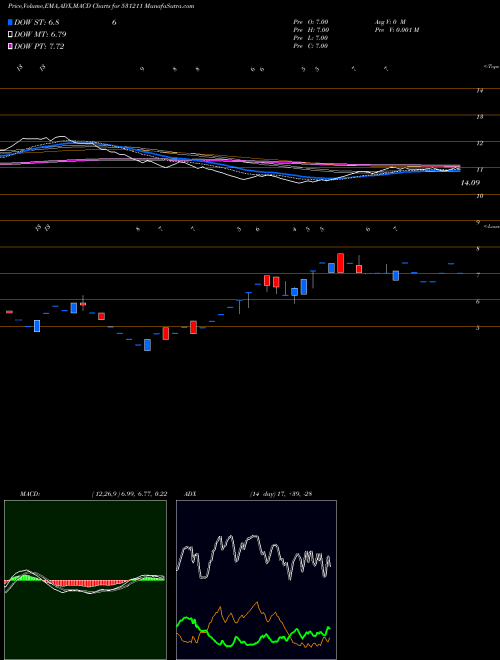Click the price axis label 8
The image size is (500, 660).
(478, 249)
